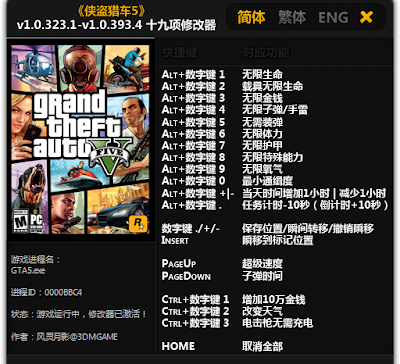Switch language to 繁体
The height and width of the screenshot is (364, 400).
[x=292, y=17]
